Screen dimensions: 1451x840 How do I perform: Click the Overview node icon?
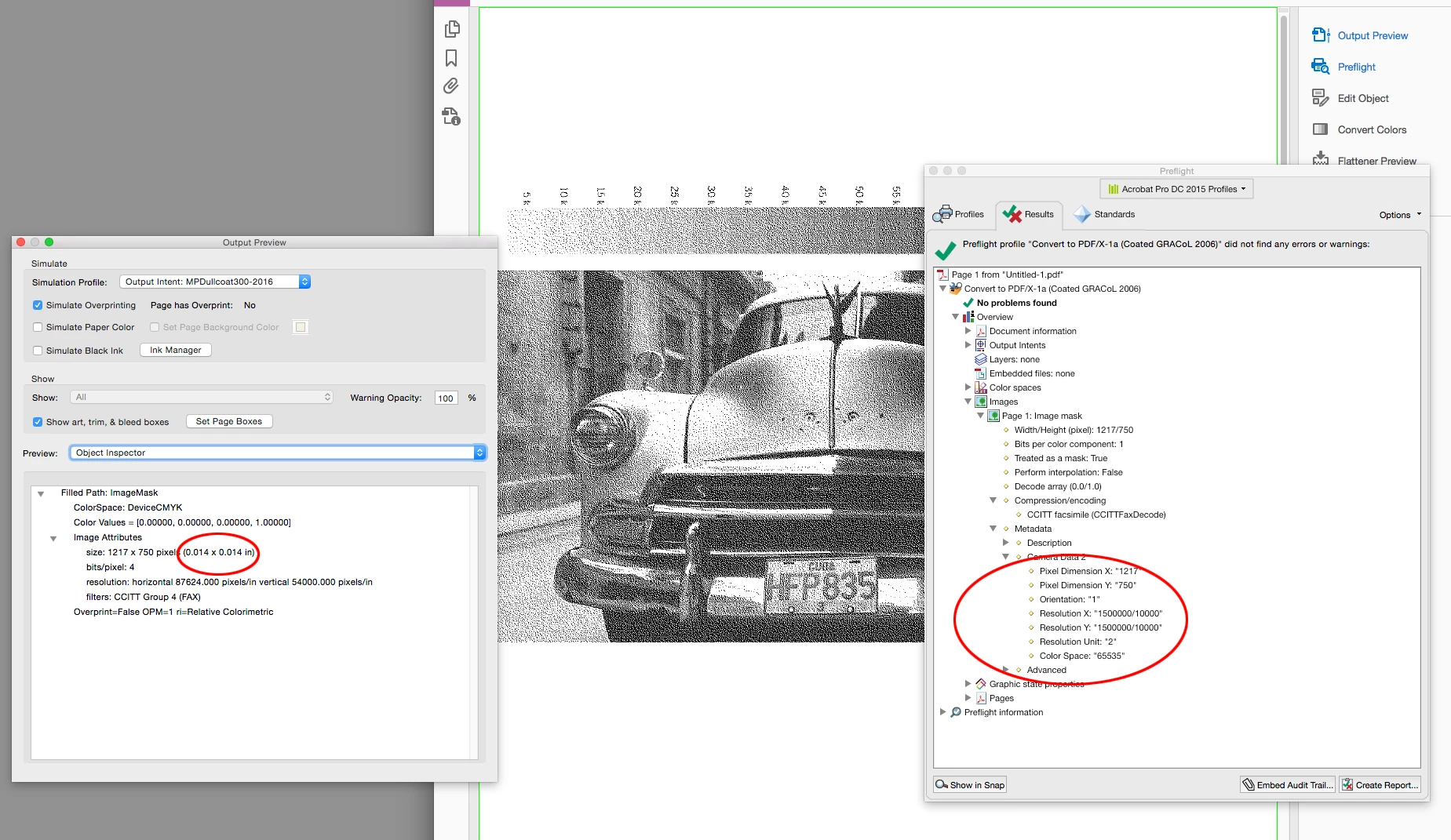point(968,317)
